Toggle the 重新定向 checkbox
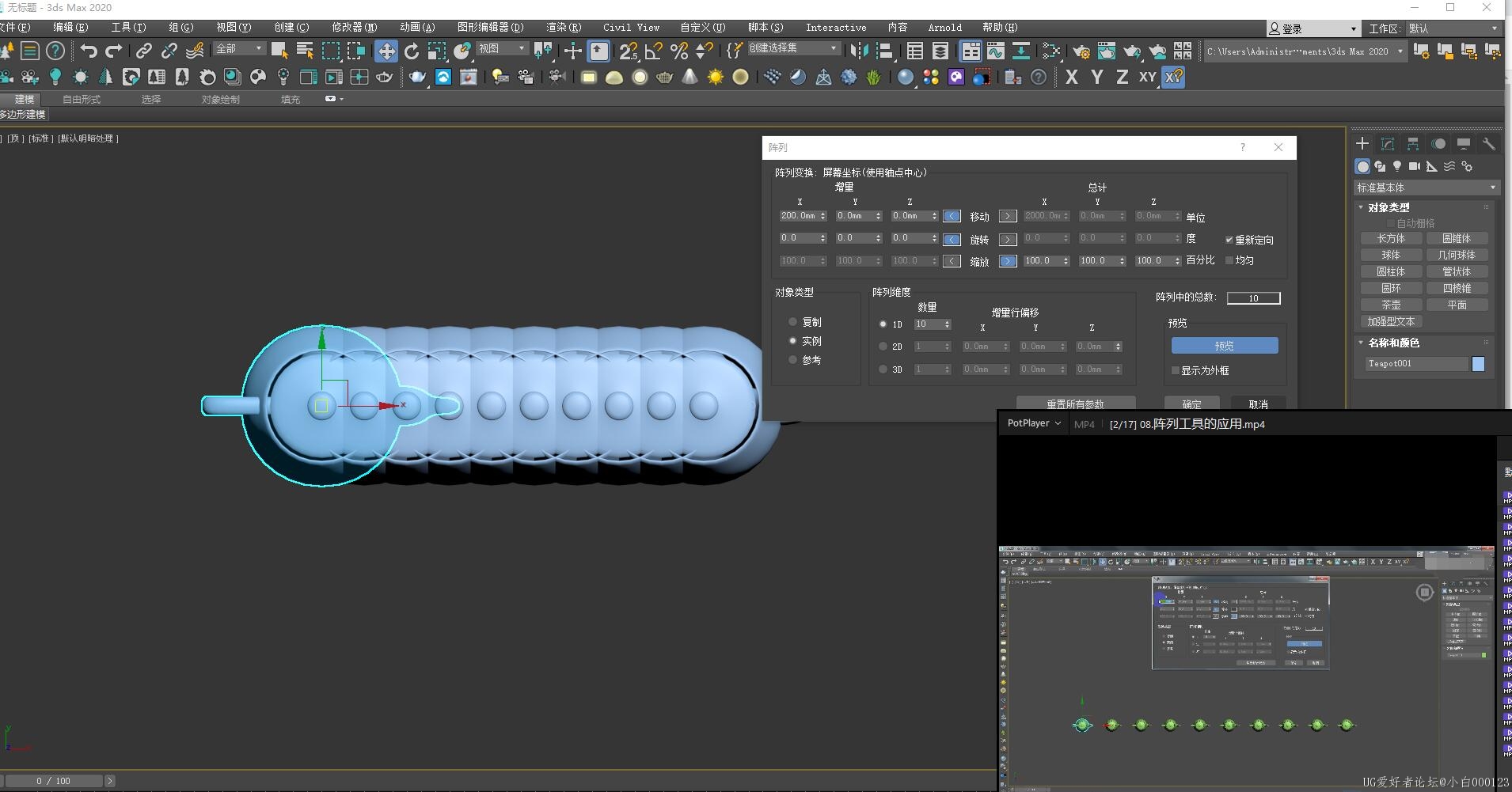 pos(1229,240)
